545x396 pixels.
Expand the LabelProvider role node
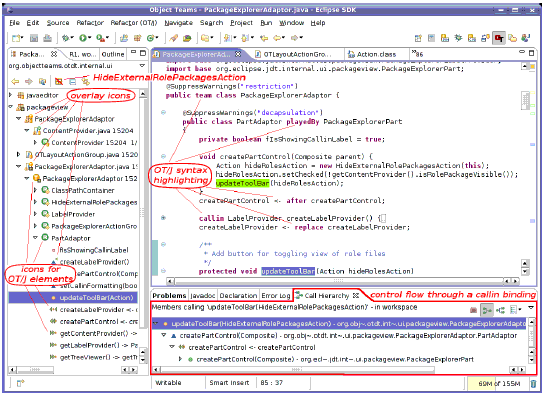[x=35, y=214]
